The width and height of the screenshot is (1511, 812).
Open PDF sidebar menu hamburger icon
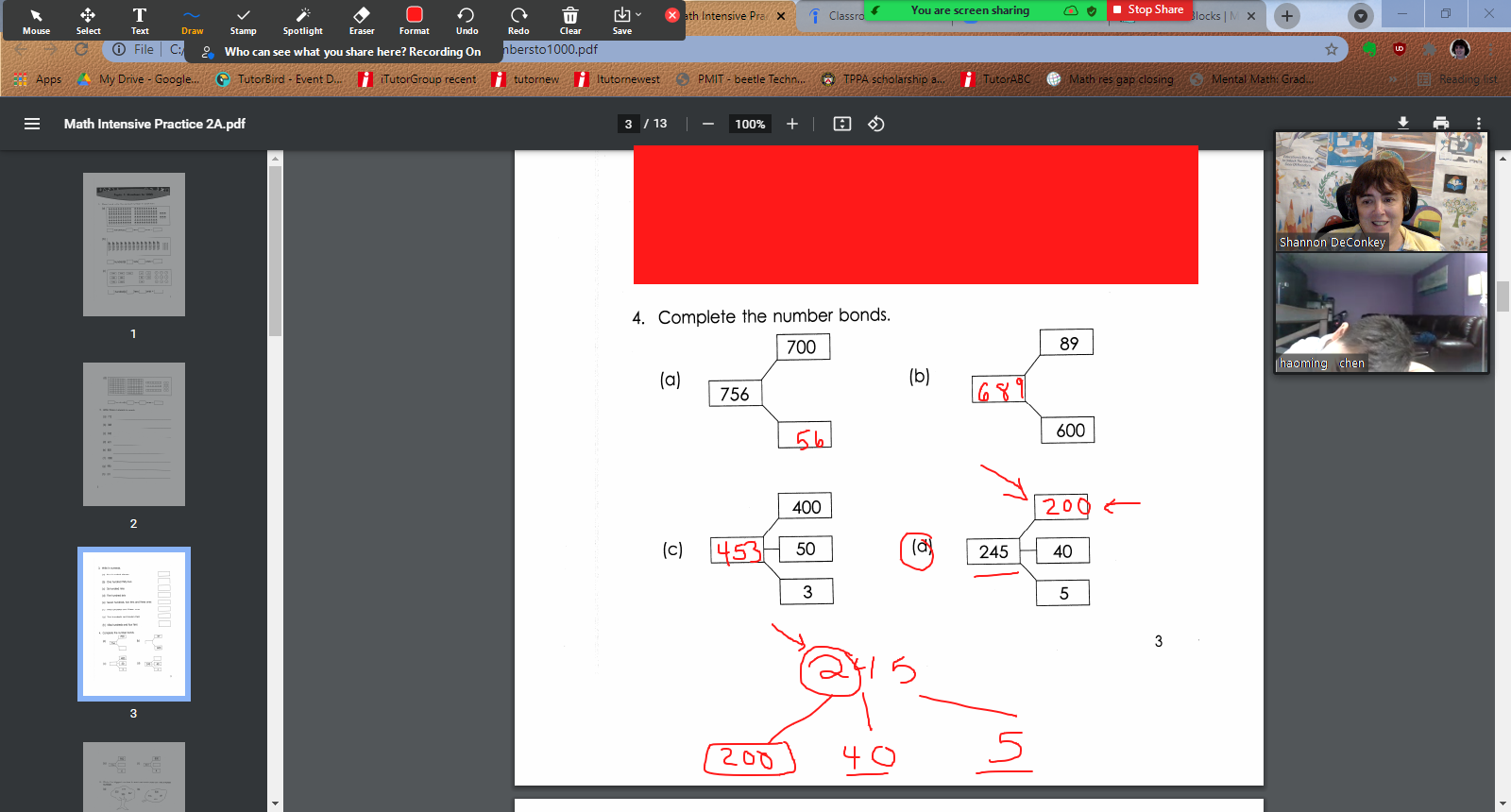[32, 124]
